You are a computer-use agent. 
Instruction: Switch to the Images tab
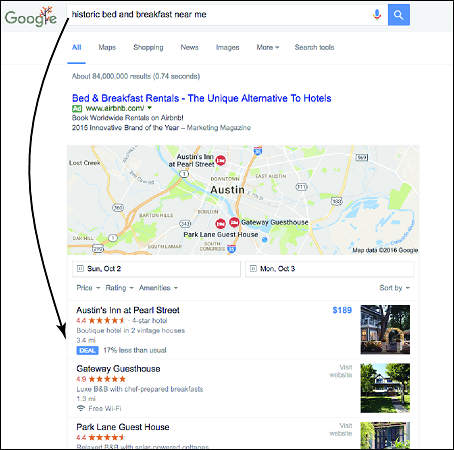click(x=228, y=47)
